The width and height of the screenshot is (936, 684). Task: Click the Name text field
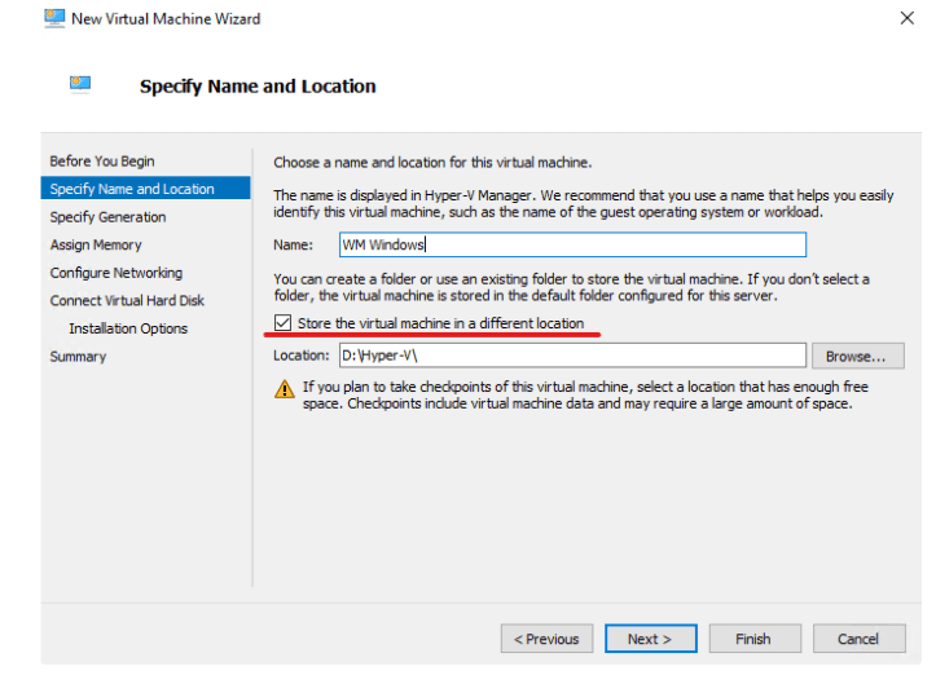pos(570,245)
